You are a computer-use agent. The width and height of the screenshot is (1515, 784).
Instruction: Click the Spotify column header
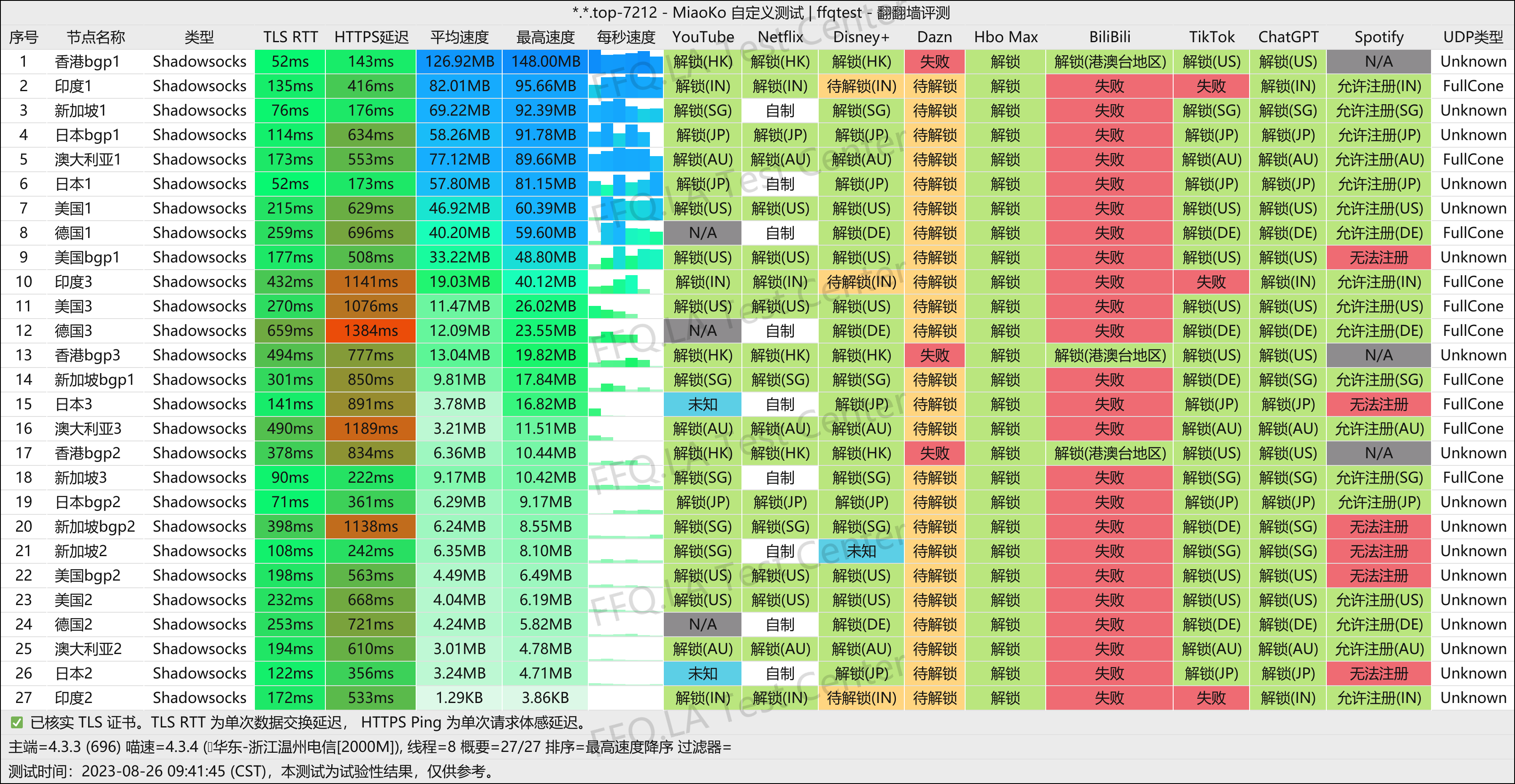(1379, 37)
